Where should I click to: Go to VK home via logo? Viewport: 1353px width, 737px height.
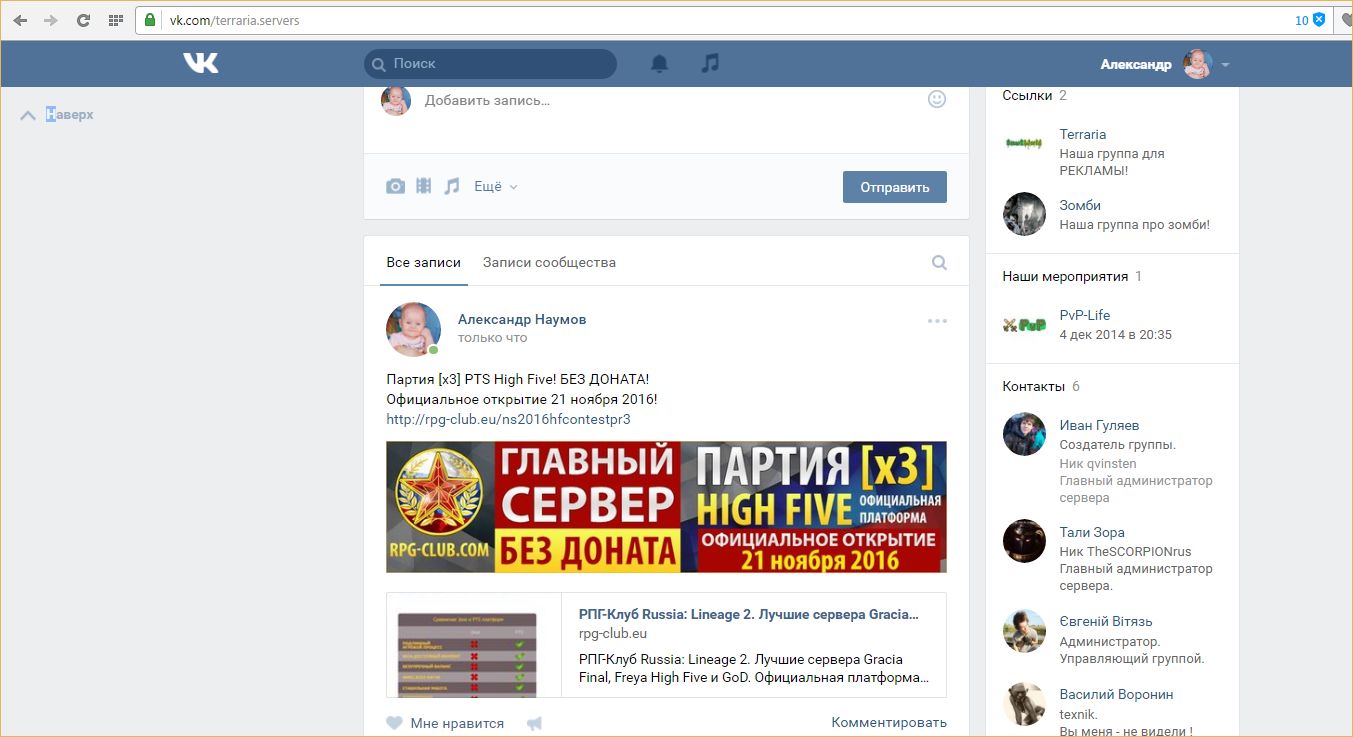[x=201, y=63]
